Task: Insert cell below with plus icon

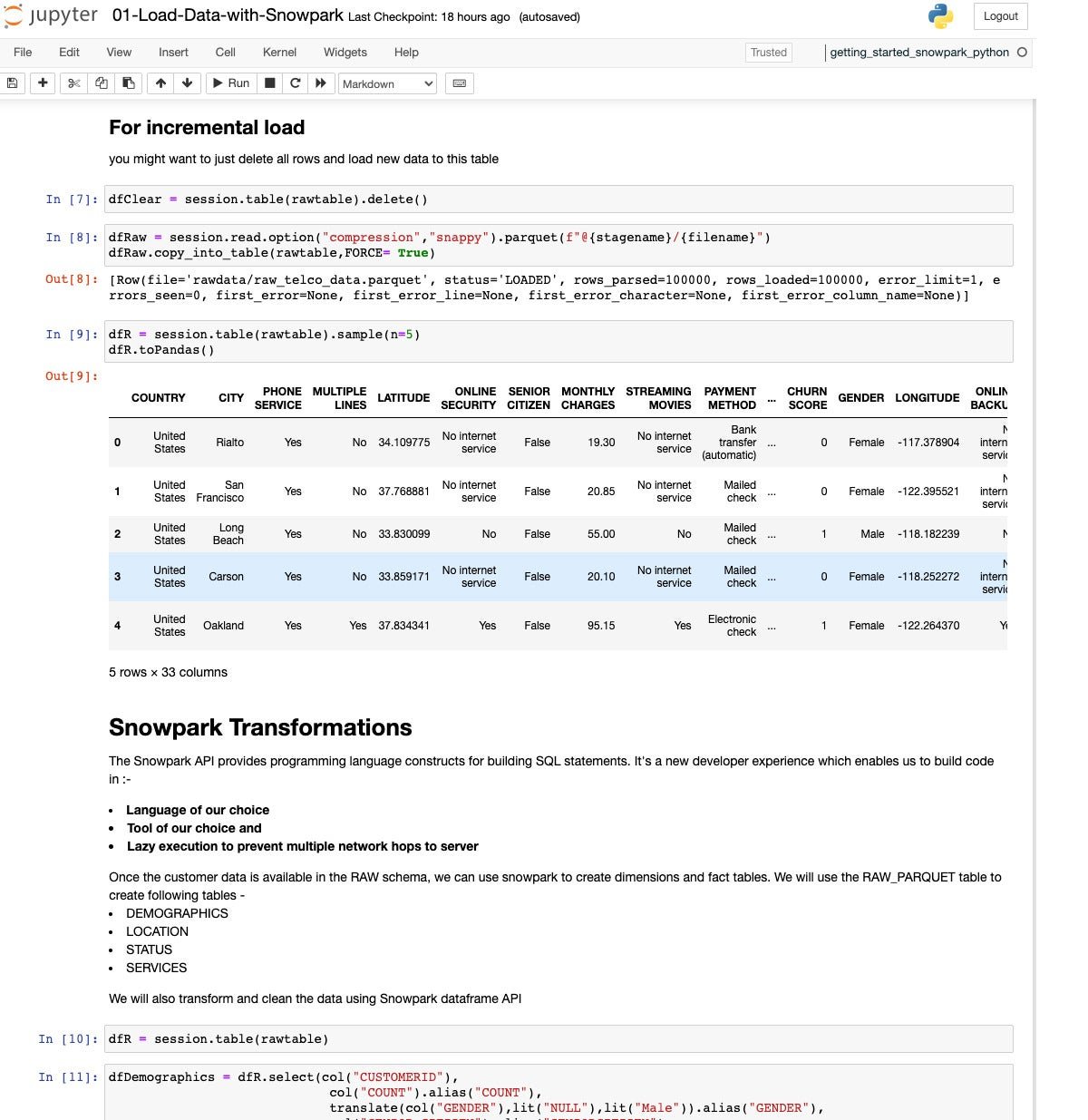Action: click(43, 83)
